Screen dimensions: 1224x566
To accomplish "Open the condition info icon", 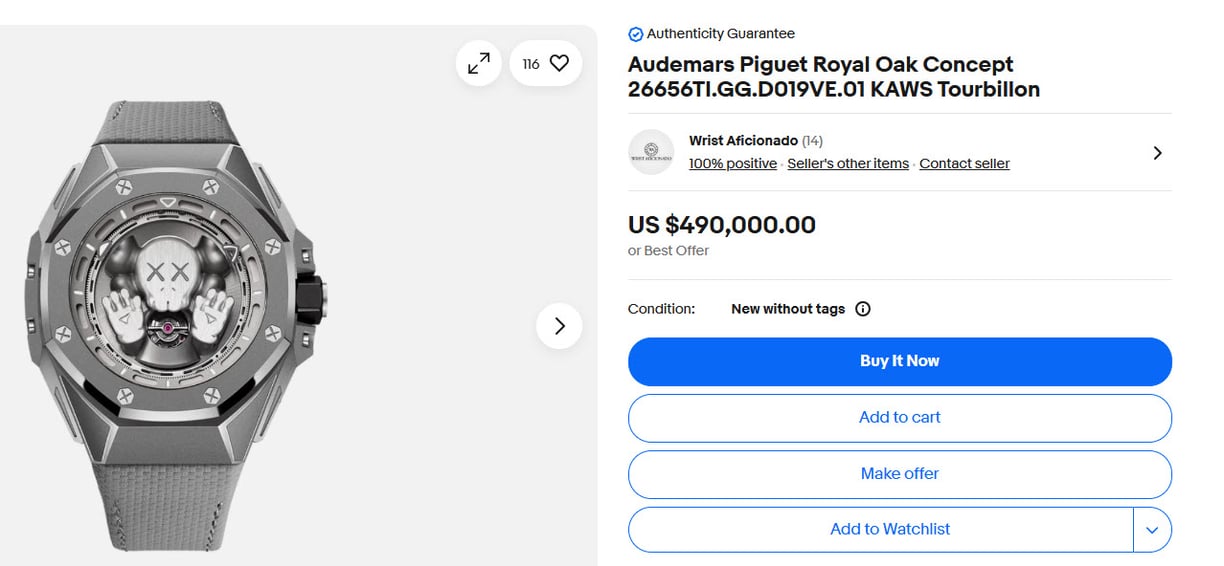I will pos(863,309).
